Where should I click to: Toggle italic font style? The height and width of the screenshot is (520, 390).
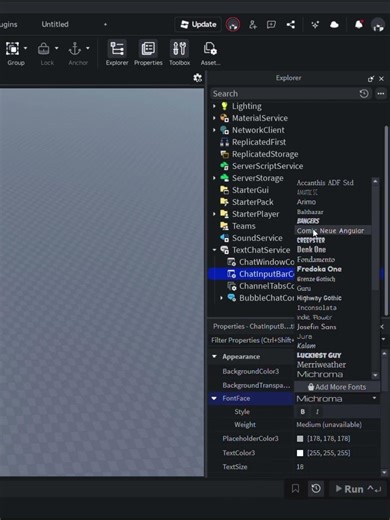[x=317, y=412]
